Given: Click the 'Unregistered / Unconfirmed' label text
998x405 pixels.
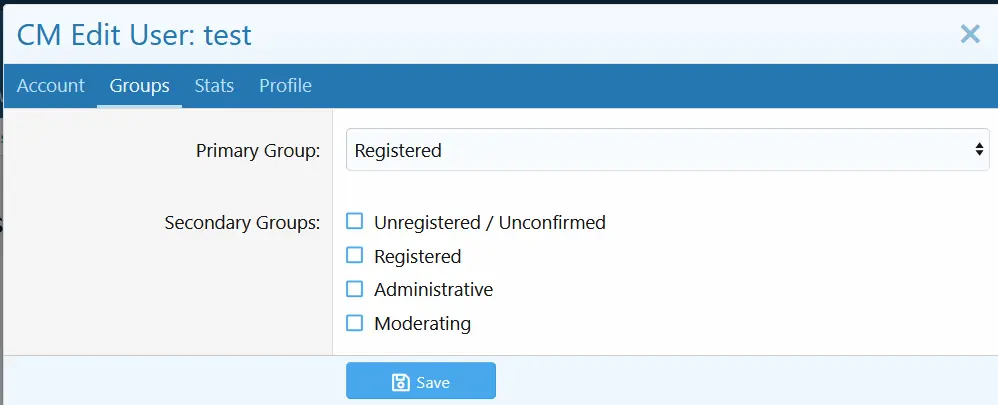Looking at the screenshot, I should pyautogui.click(x=490, y=222).
